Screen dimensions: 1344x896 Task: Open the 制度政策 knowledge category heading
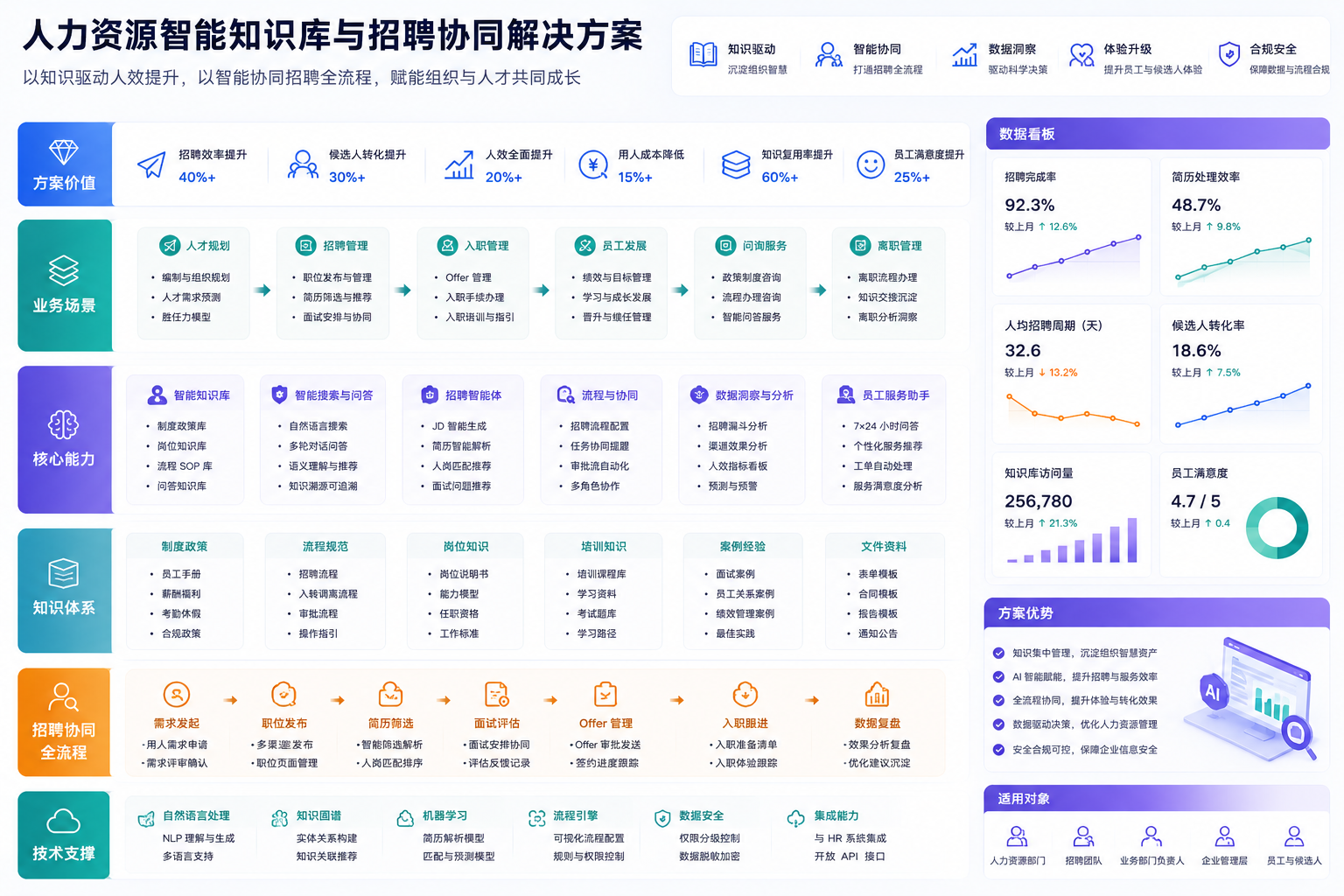185,546
